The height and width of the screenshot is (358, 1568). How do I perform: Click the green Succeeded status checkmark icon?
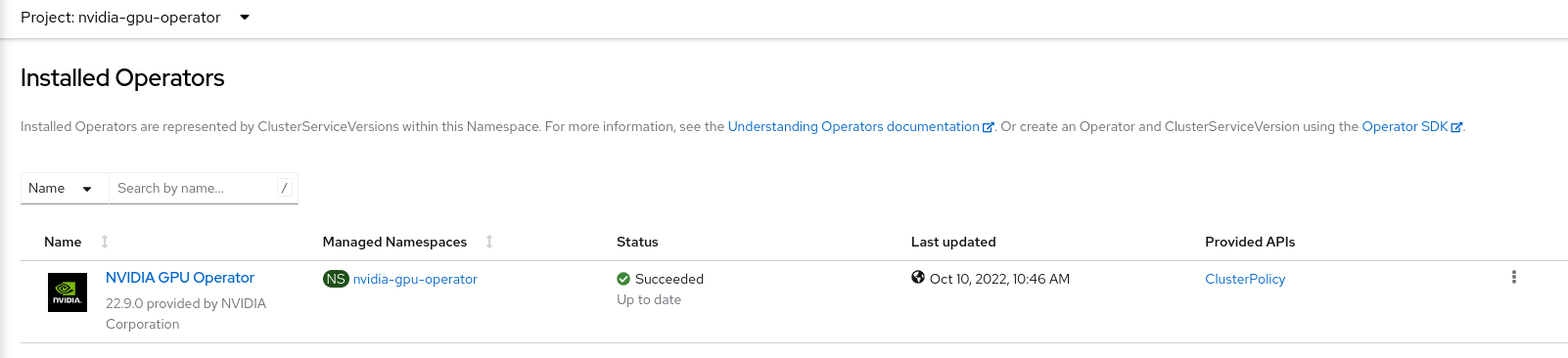[x=623, y=279]
